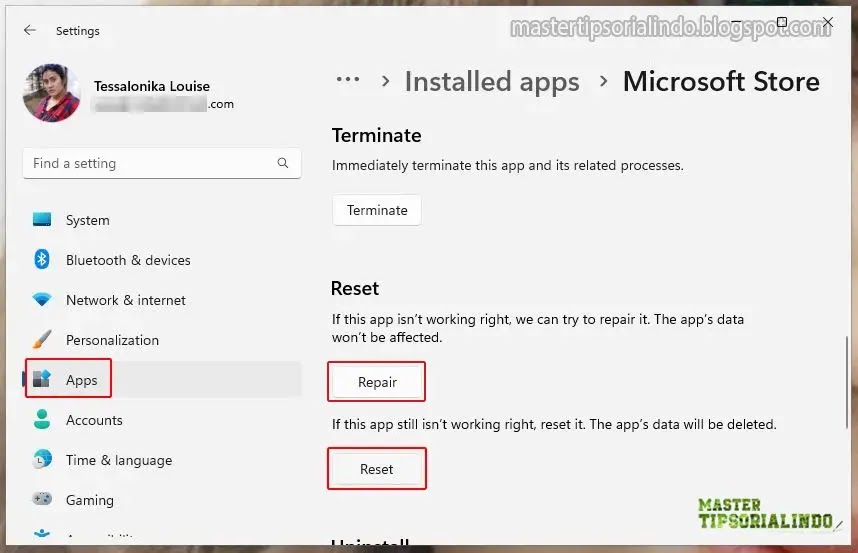Go back to Installed apps breadcrumb

pos(492,82)
